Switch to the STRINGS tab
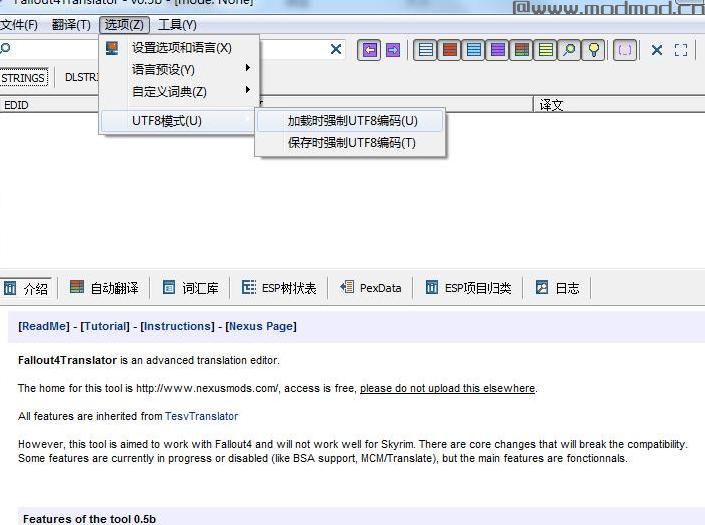705x525 pixels. (23, 78)
